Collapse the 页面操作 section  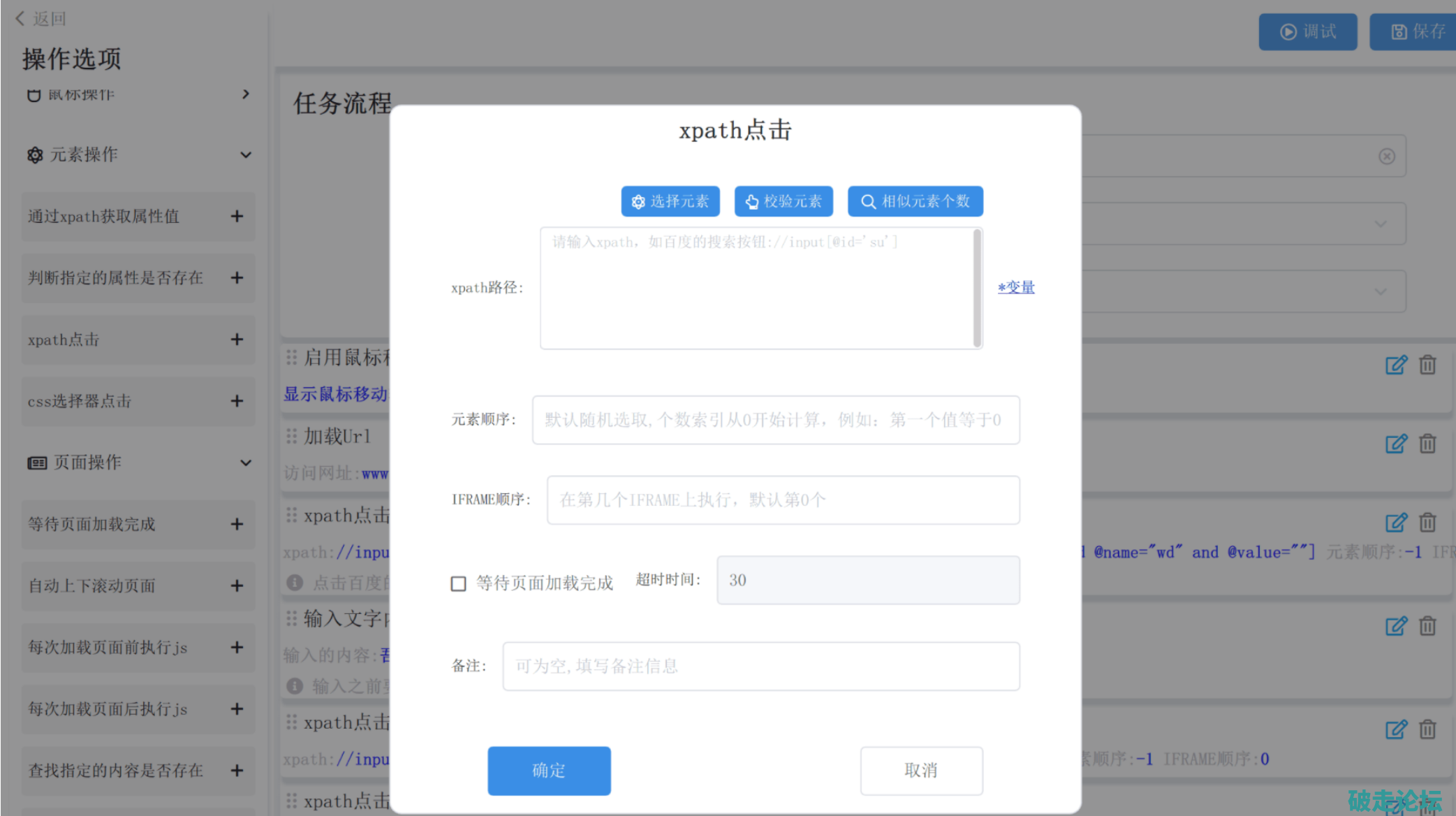pyautogui.click(x=246, y=462)
